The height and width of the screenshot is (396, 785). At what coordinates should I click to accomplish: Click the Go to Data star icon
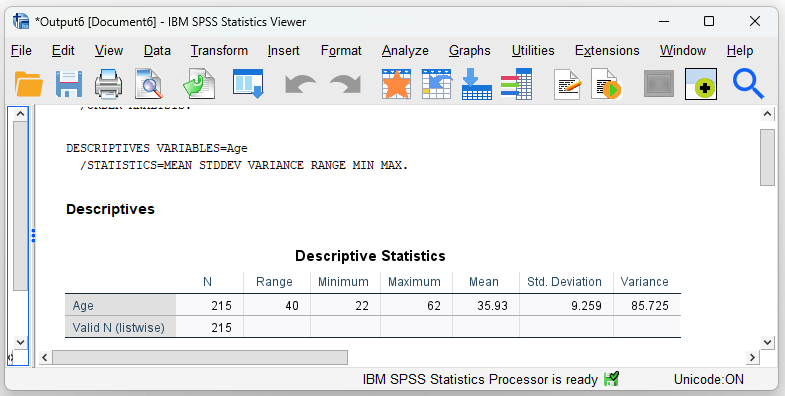[x=397, y=84]
